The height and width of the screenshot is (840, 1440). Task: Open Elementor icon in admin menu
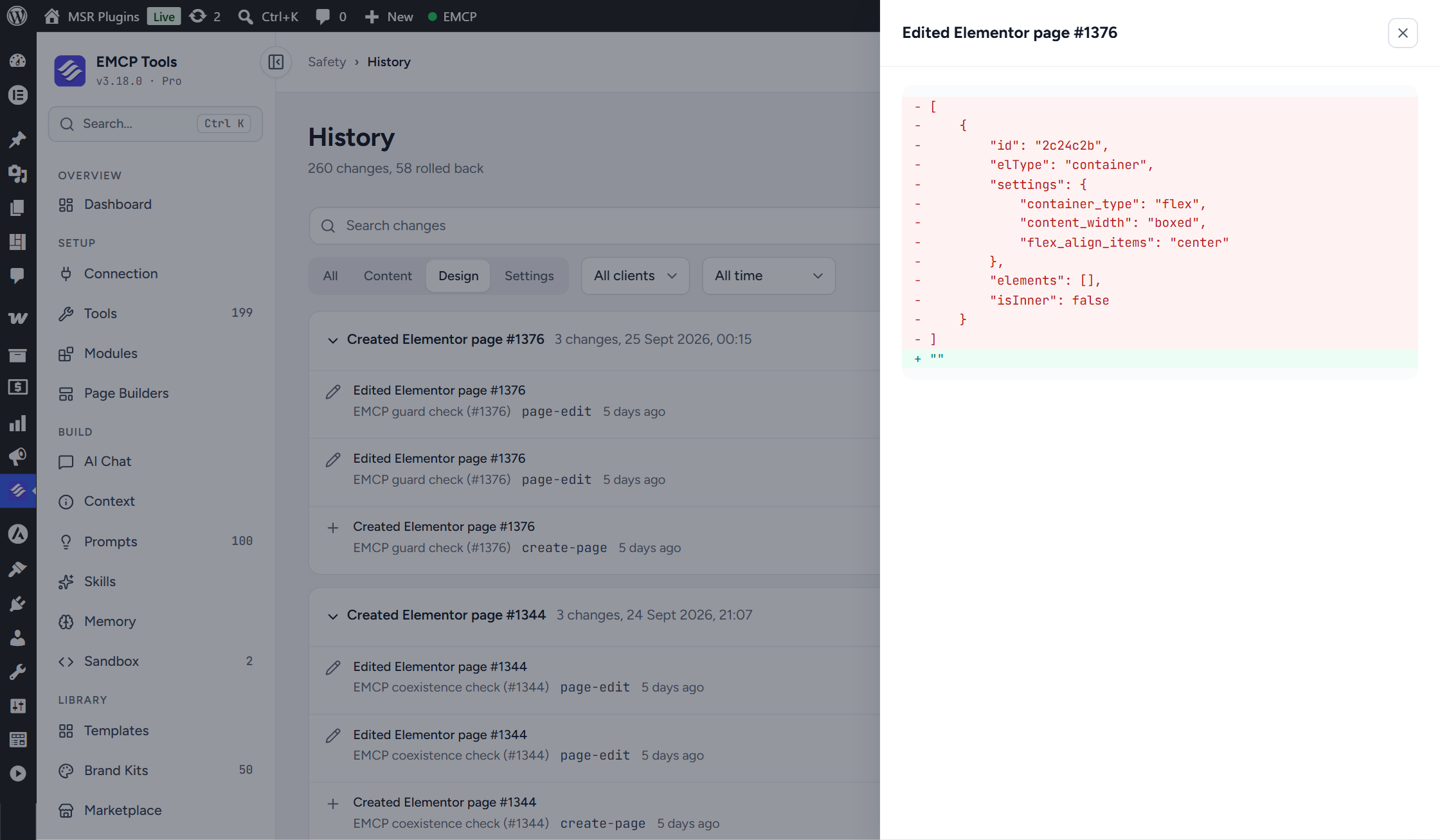(x=17, y=95)
